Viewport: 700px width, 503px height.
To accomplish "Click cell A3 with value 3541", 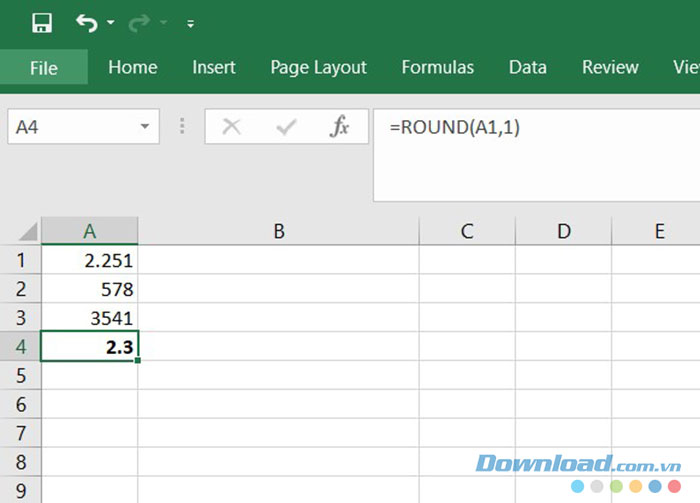I will pos(90,318).
